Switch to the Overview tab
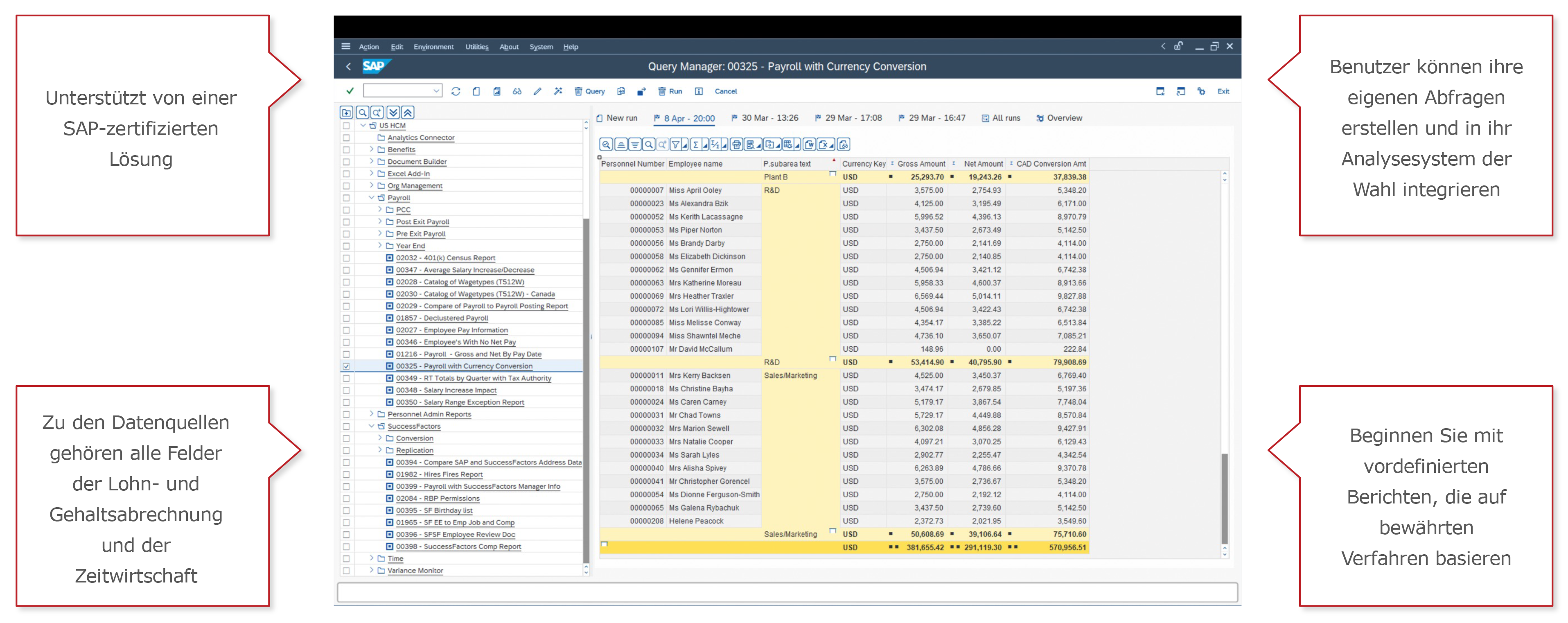Viewport: 1568px width, 623px height. 1059,118
